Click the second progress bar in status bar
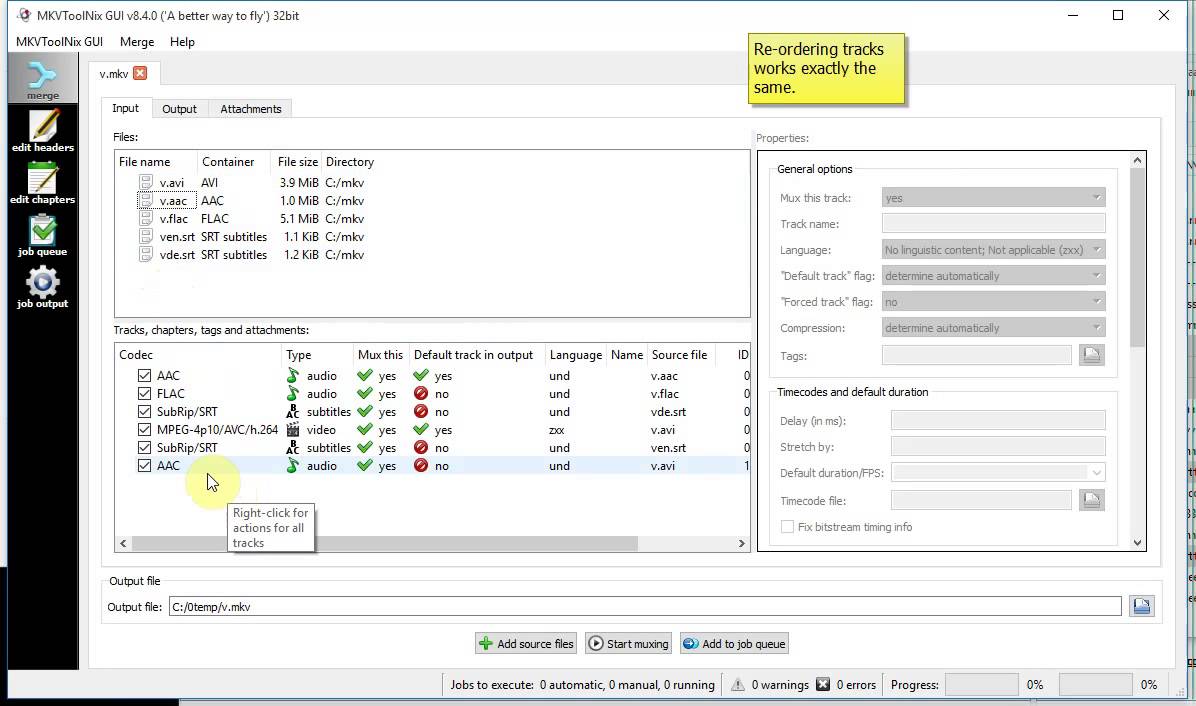This screenshot has width=1196, height=706. (1096, 685)
